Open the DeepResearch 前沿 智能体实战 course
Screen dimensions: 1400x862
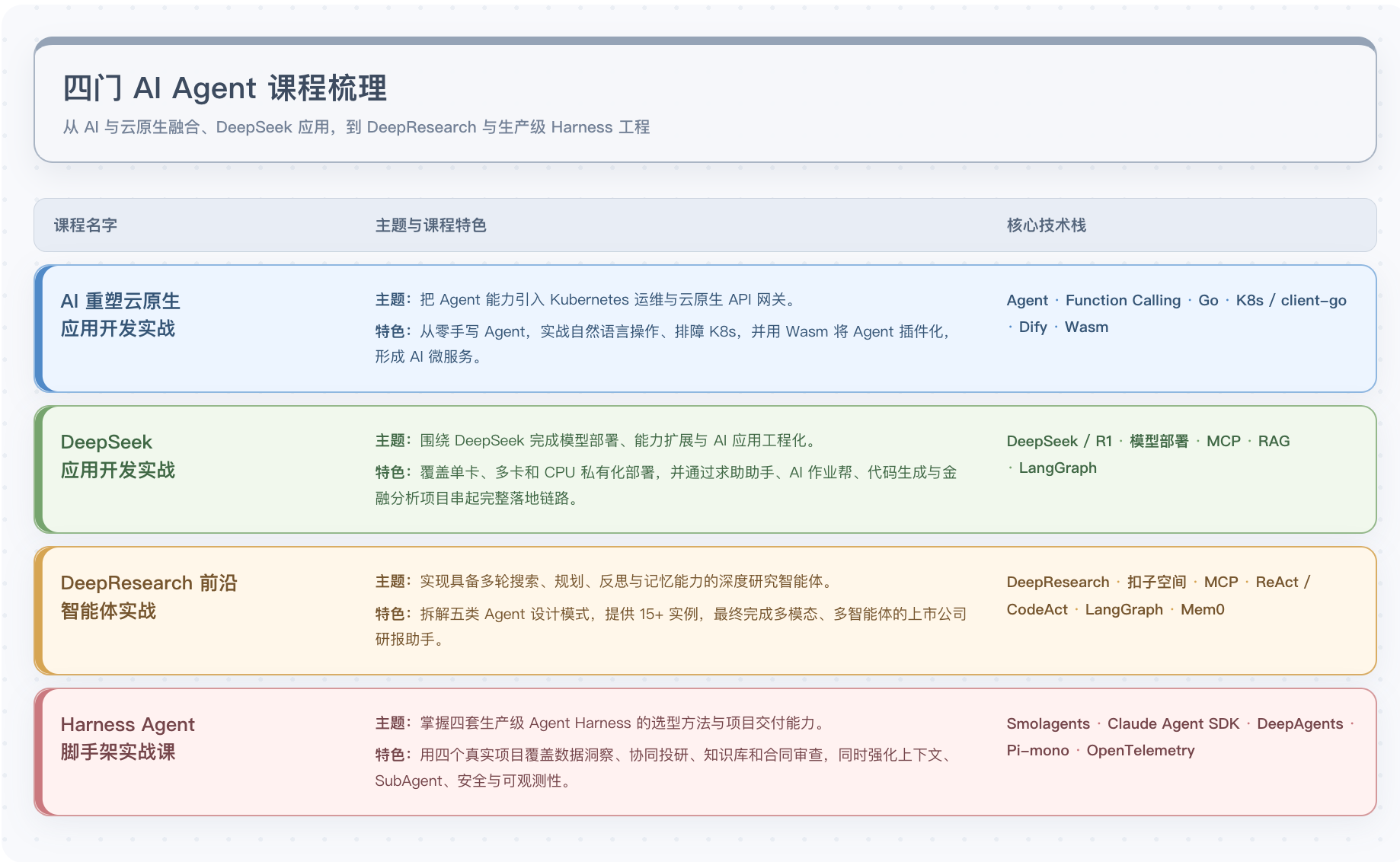149,597
